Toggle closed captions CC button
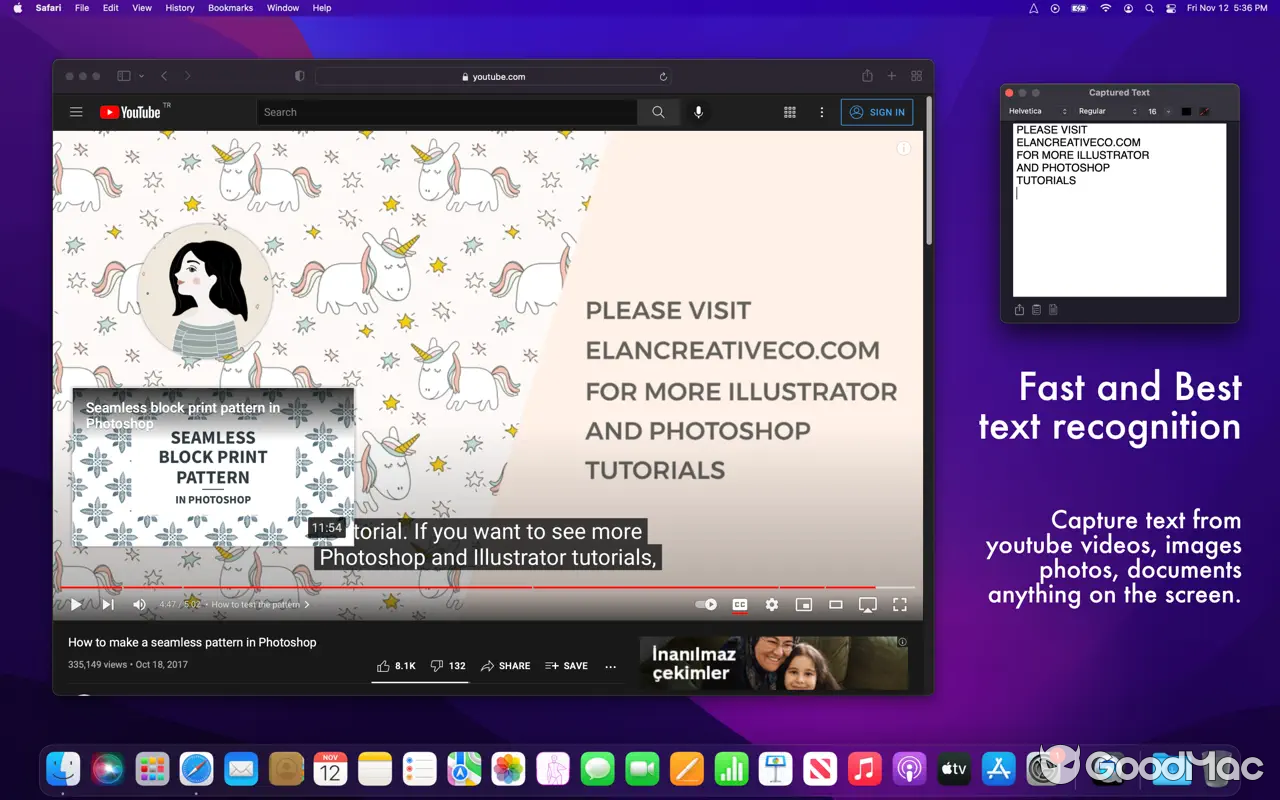1280x800 pixels. (x=739, y=604)
